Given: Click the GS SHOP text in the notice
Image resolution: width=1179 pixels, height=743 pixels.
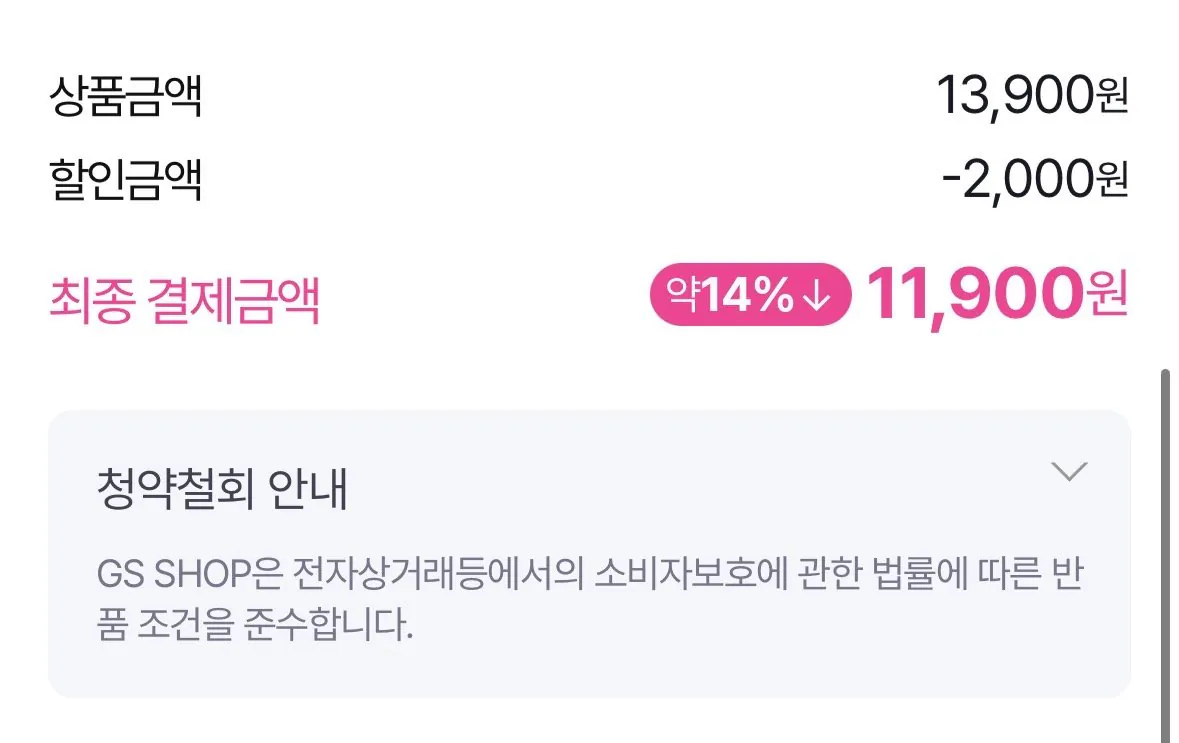Looking at the screenshot, I should click(170, 569).
